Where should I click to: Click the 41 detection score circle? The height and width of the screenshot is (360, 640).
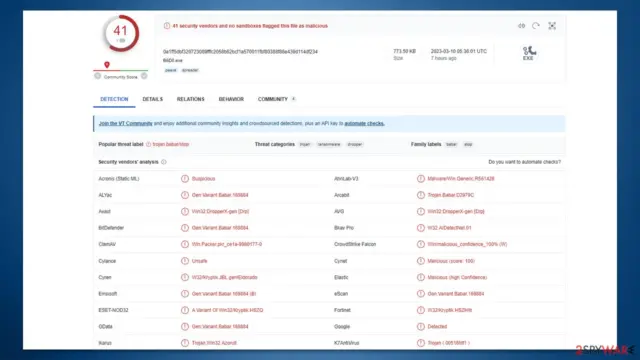(121, 33)
